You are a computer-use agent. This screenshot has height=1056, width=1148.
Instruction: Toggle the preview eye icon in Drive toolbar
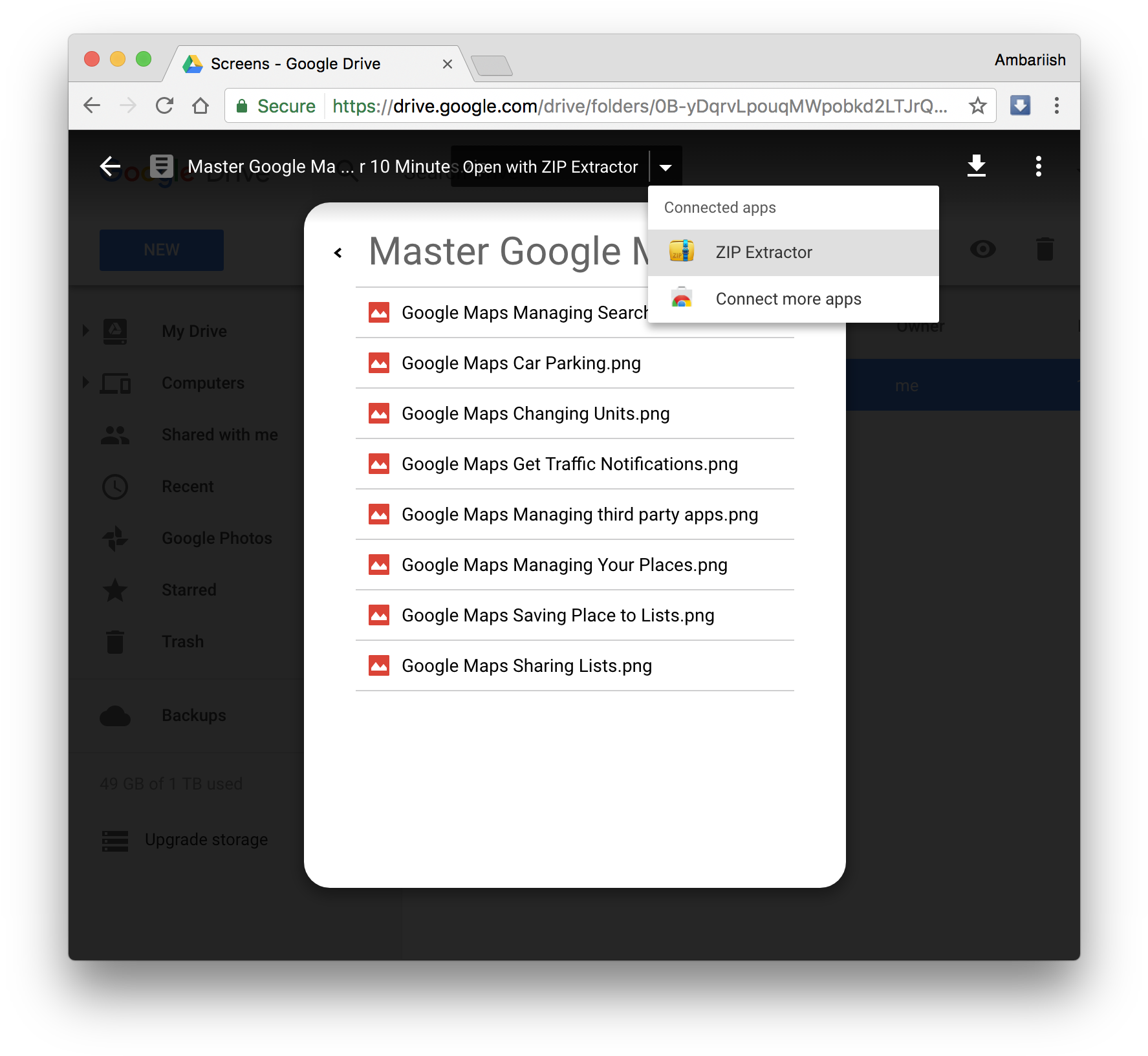point(982,249)
